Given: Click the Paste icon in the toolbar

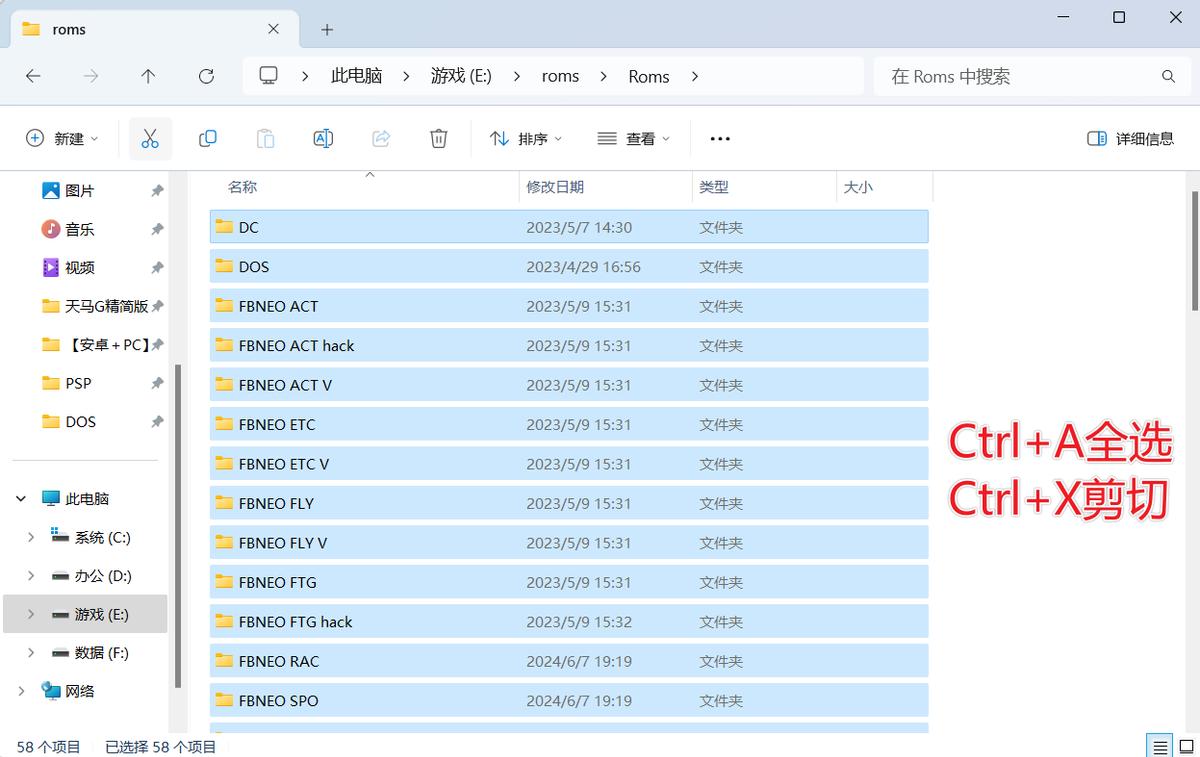Looking at the screenshot, I should [265, 138].
